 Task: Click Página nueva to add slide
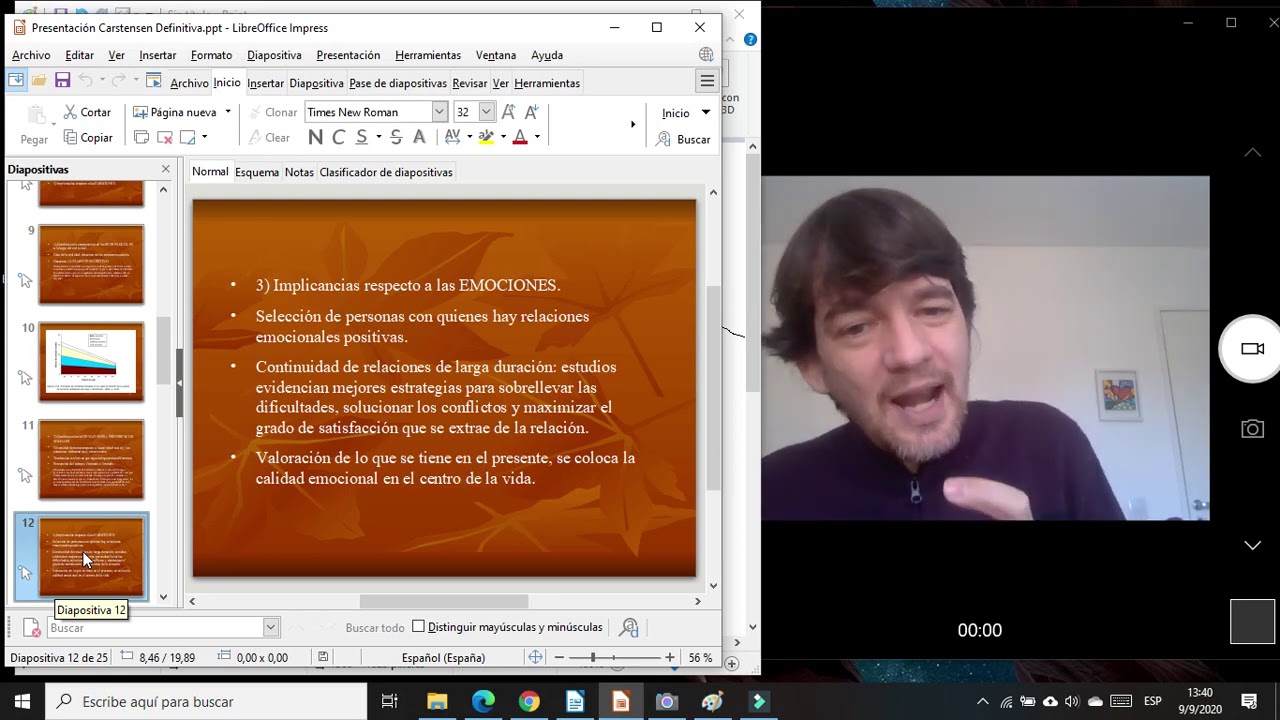point(175,112)
